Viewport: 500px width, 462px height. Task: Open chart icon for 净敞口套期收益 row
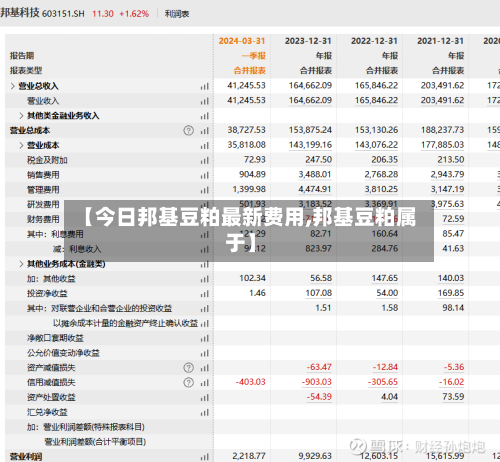[205, 338]
